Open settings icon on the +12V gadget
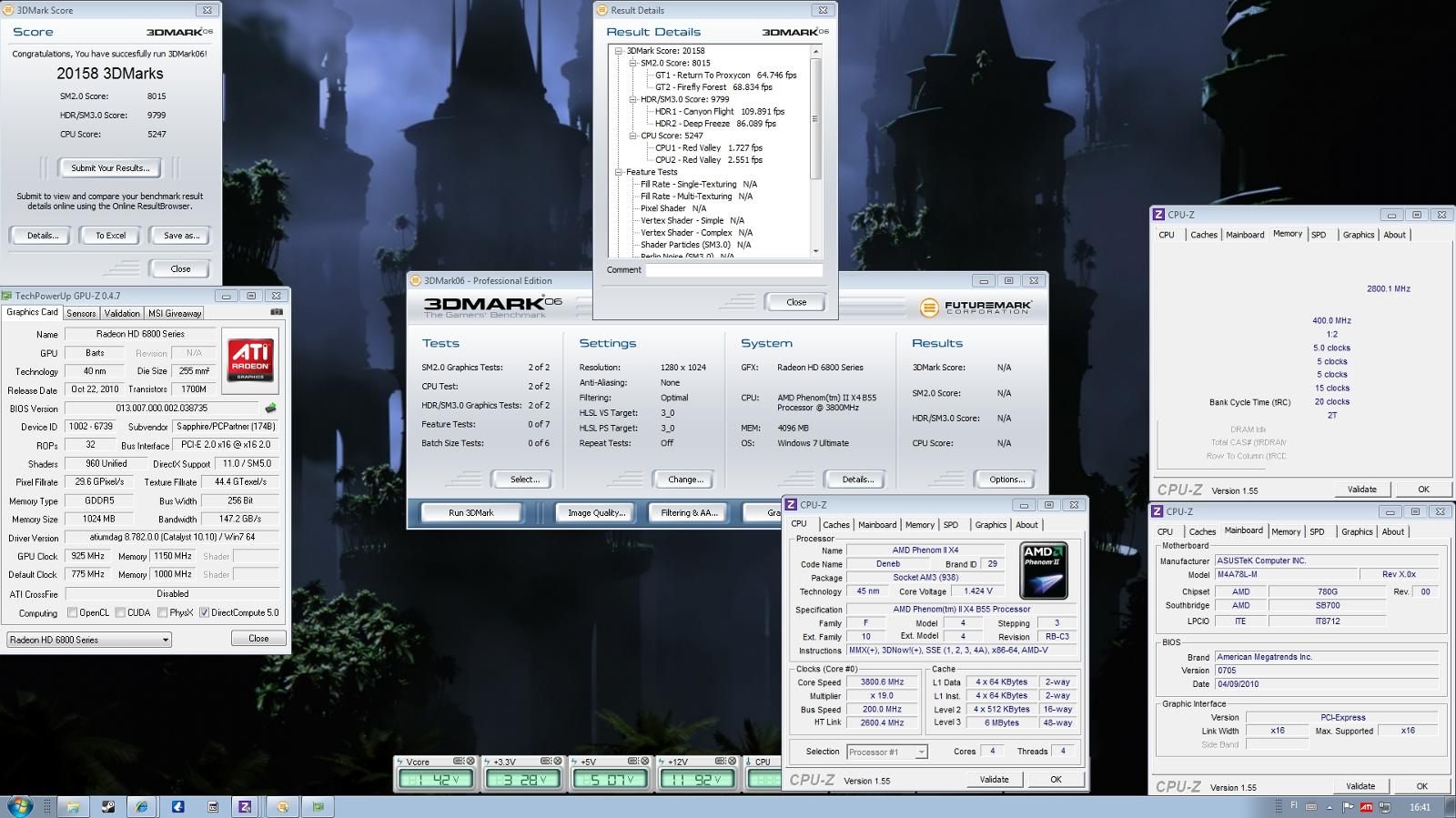The width and height of the screenshot is (1456, 818). (722, 761)
